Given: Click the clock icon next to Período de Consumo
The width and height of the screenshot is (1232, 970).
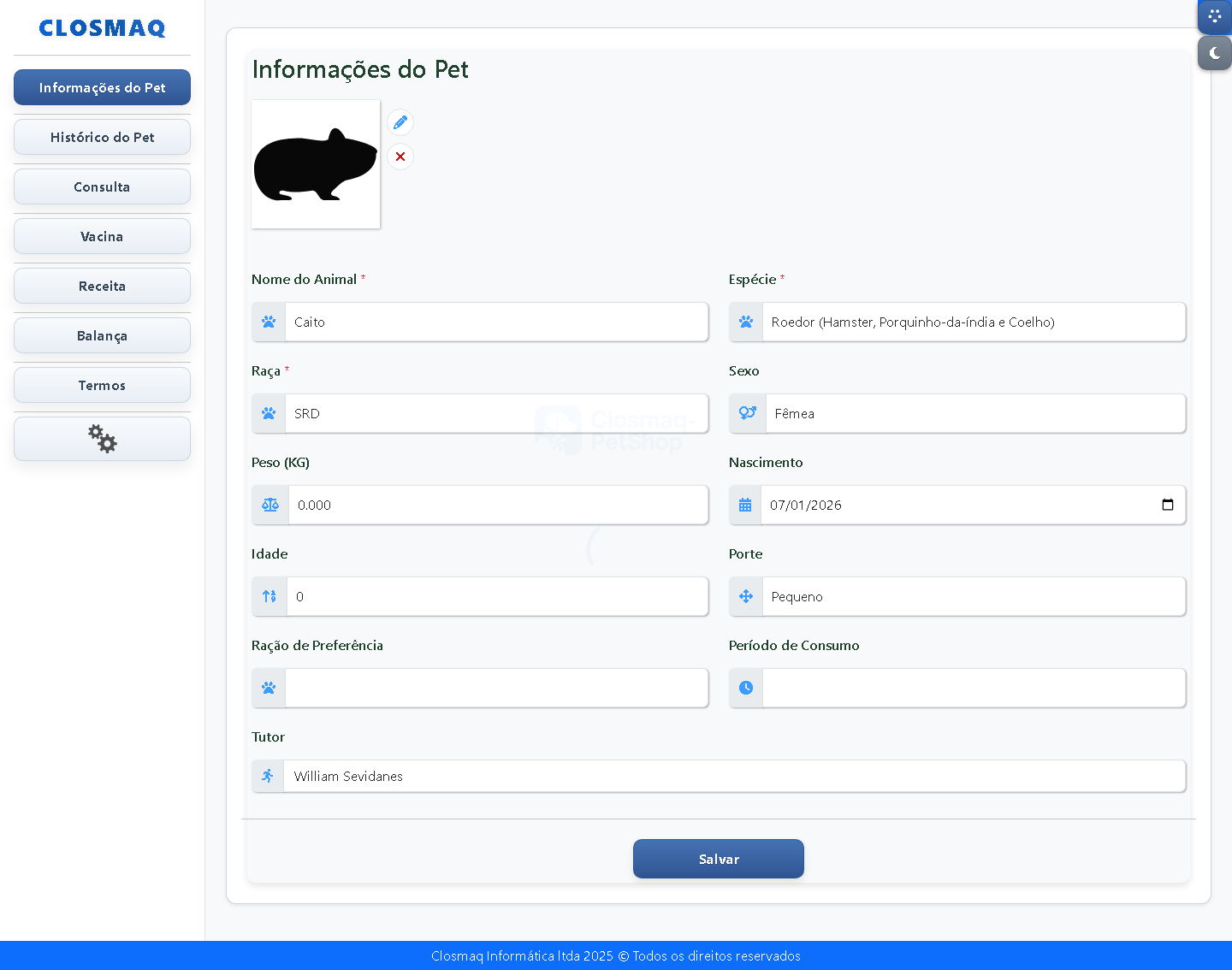Looking at the screenshot, I should [745, 687].
